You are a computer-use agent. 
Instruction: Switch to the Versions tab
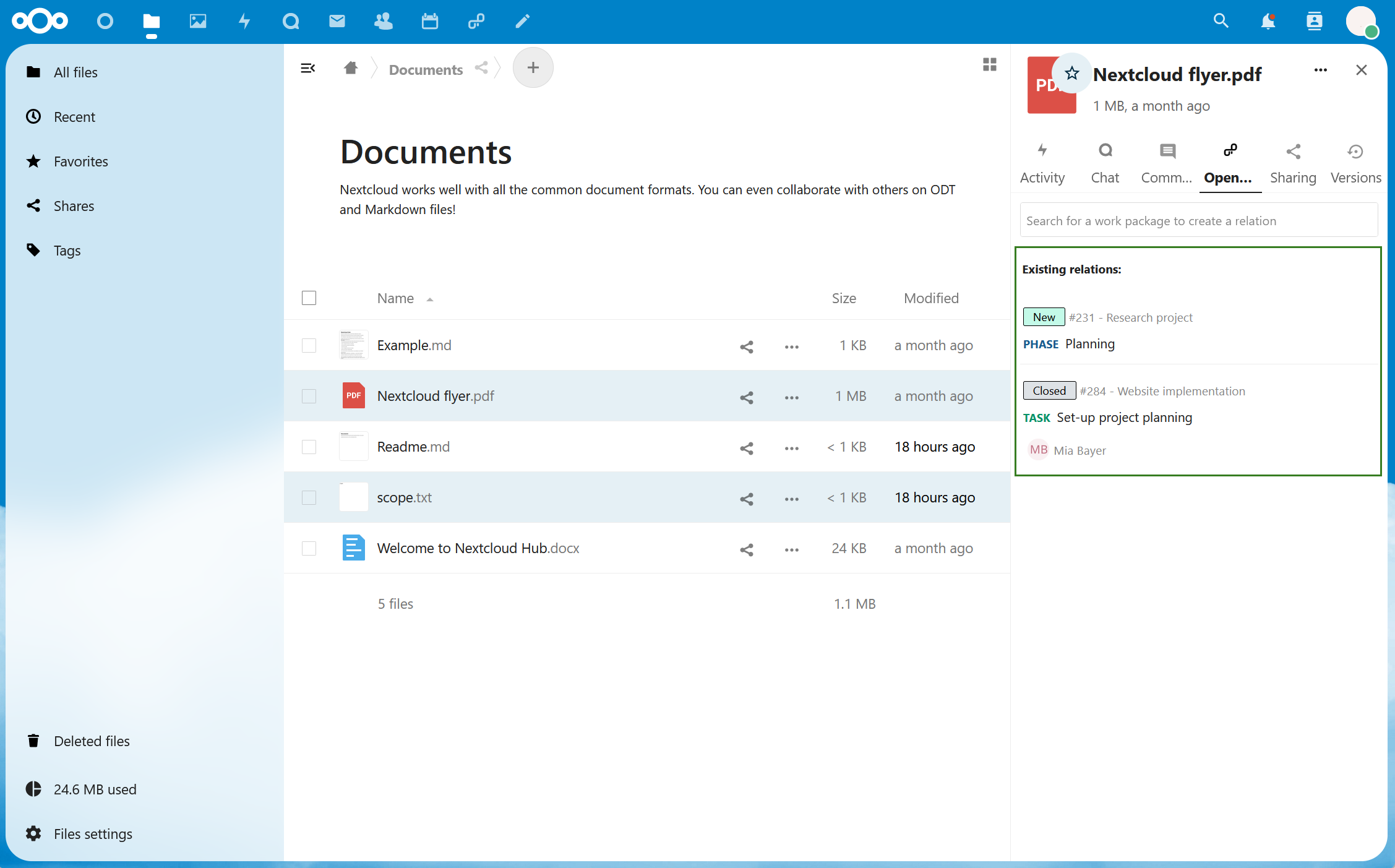pyautogui.click(x=1355, y=164)
